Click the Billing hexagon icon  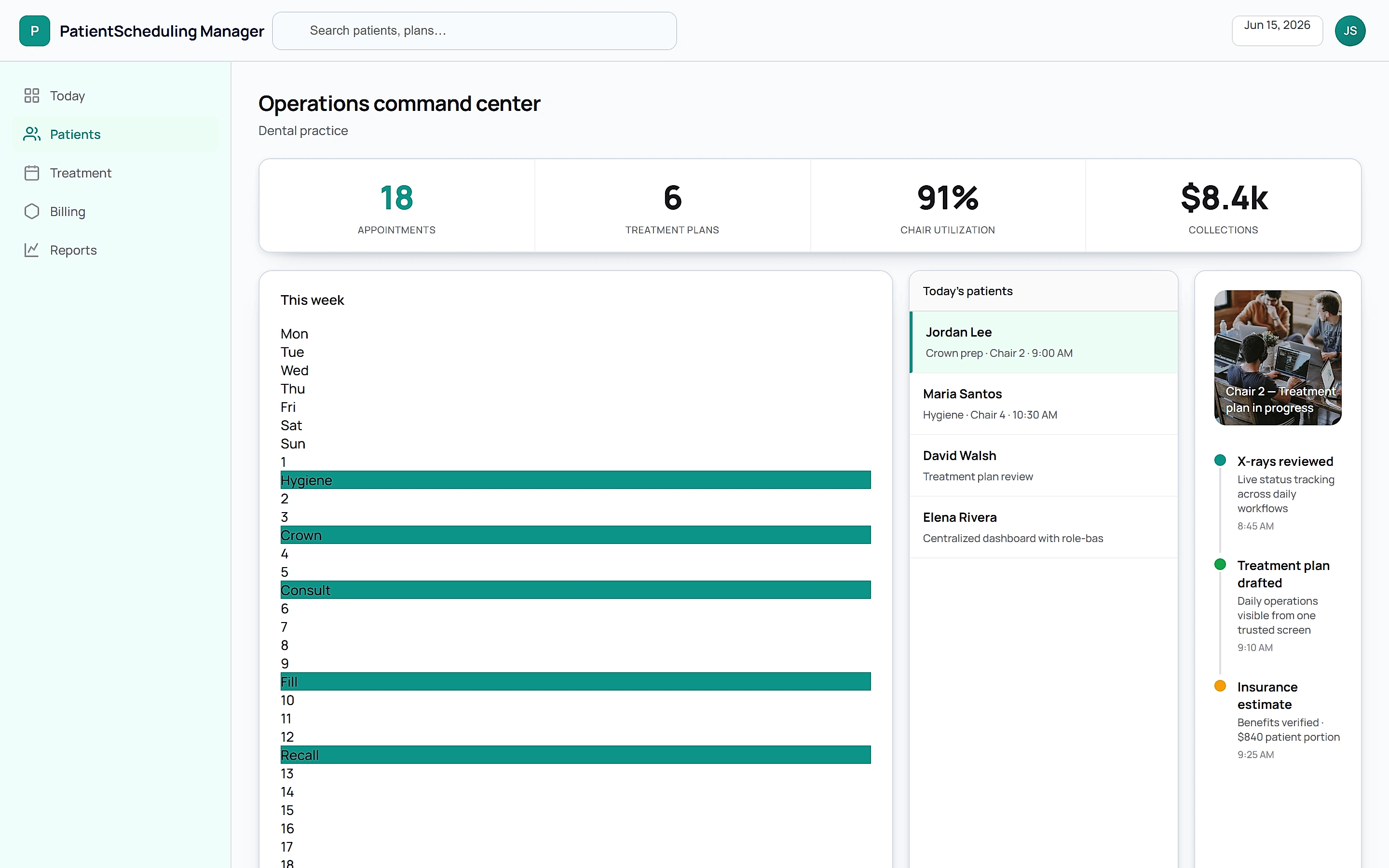tap(31, 211)
